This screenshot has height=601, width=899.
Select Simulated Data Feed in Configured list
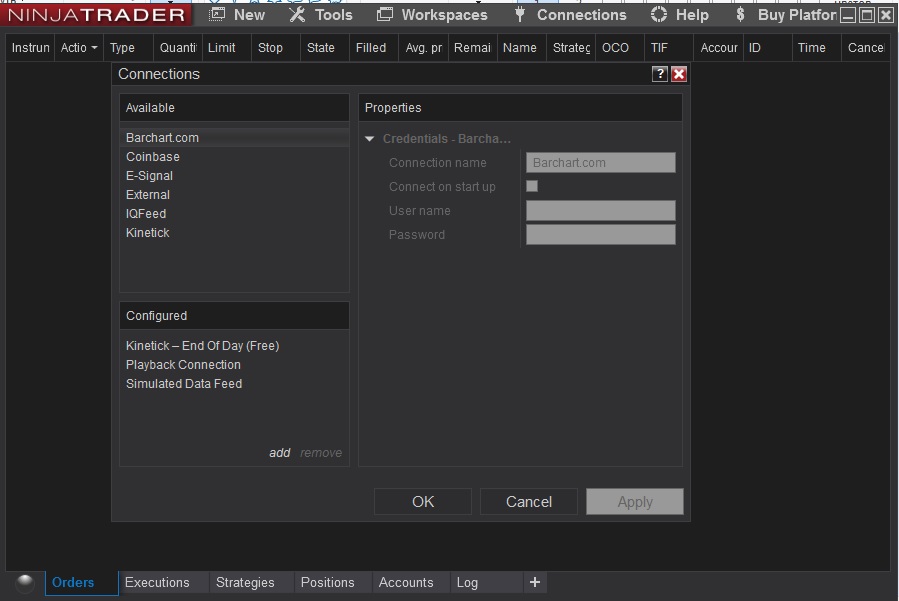click(x=234, y=384)
